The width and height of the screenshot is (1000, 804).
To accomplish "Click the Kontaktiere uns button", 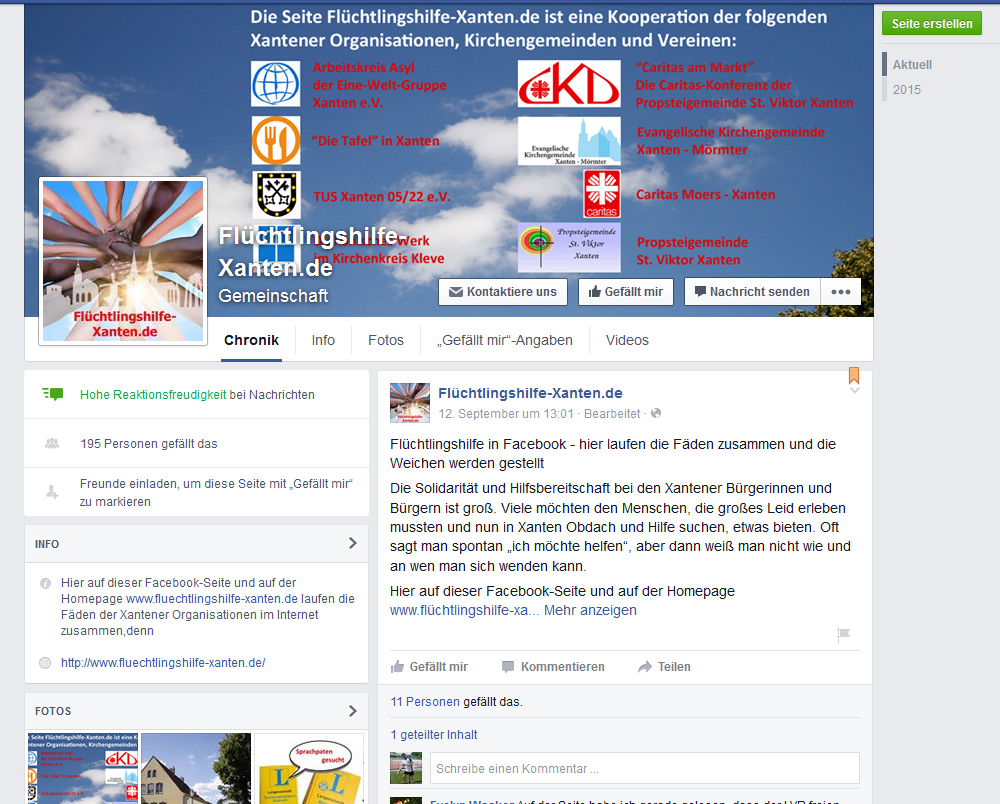I will pyautogui.click(x=503, y=292).
